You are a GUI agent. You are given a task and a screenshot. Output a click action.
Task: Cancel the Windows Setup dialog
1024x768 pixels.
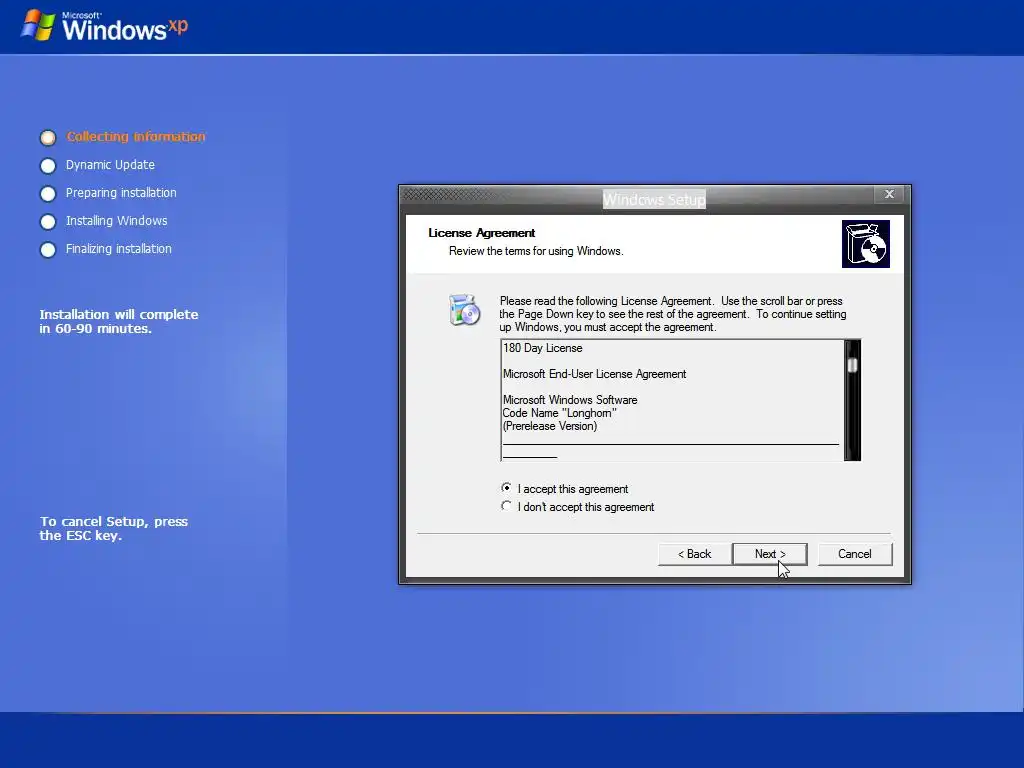point(854,554)
